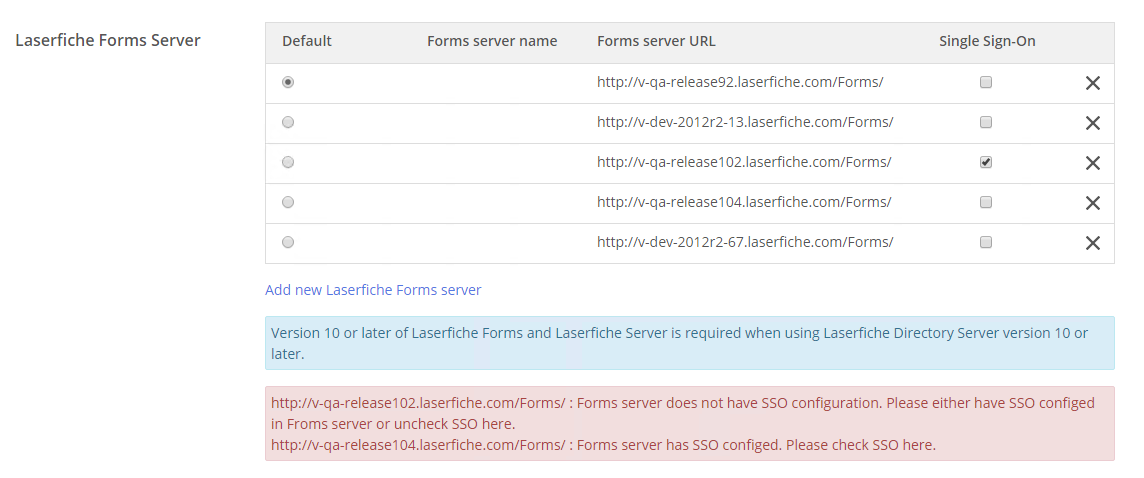1144x478 pixels.
Task: Remove the v-dev-2012r2-67 server entry
Action: pos(1092,243)
